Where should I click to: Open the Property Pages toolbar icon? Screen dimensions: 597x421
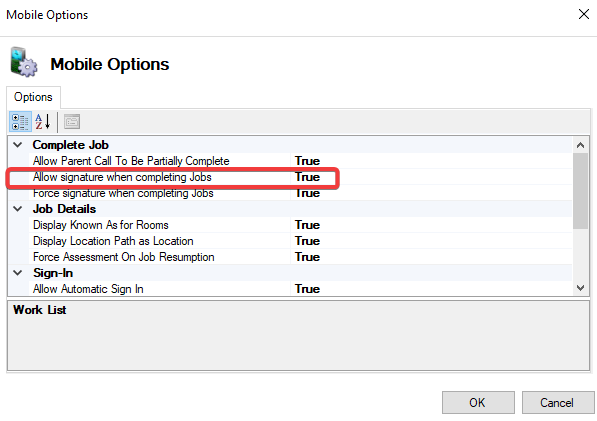click(x=72, y=122)
